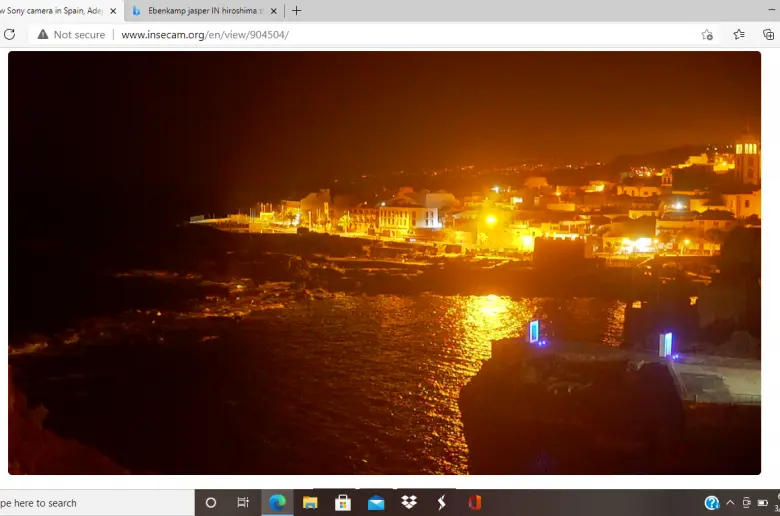Open the Favorites list icon

pos(739,34)
